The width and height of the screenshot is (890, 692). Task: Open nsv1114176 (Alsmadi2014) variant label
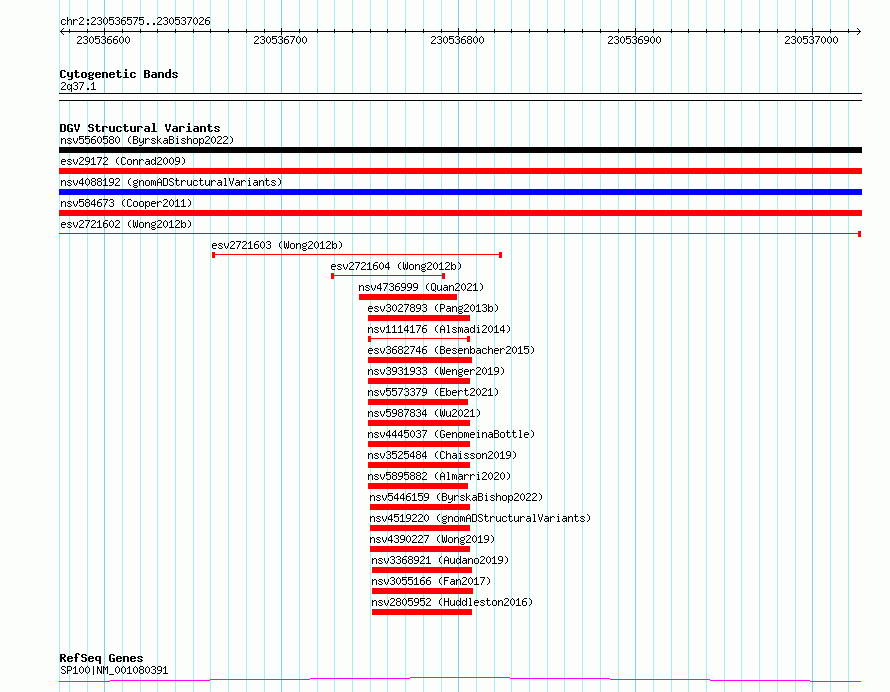[439, 329]
